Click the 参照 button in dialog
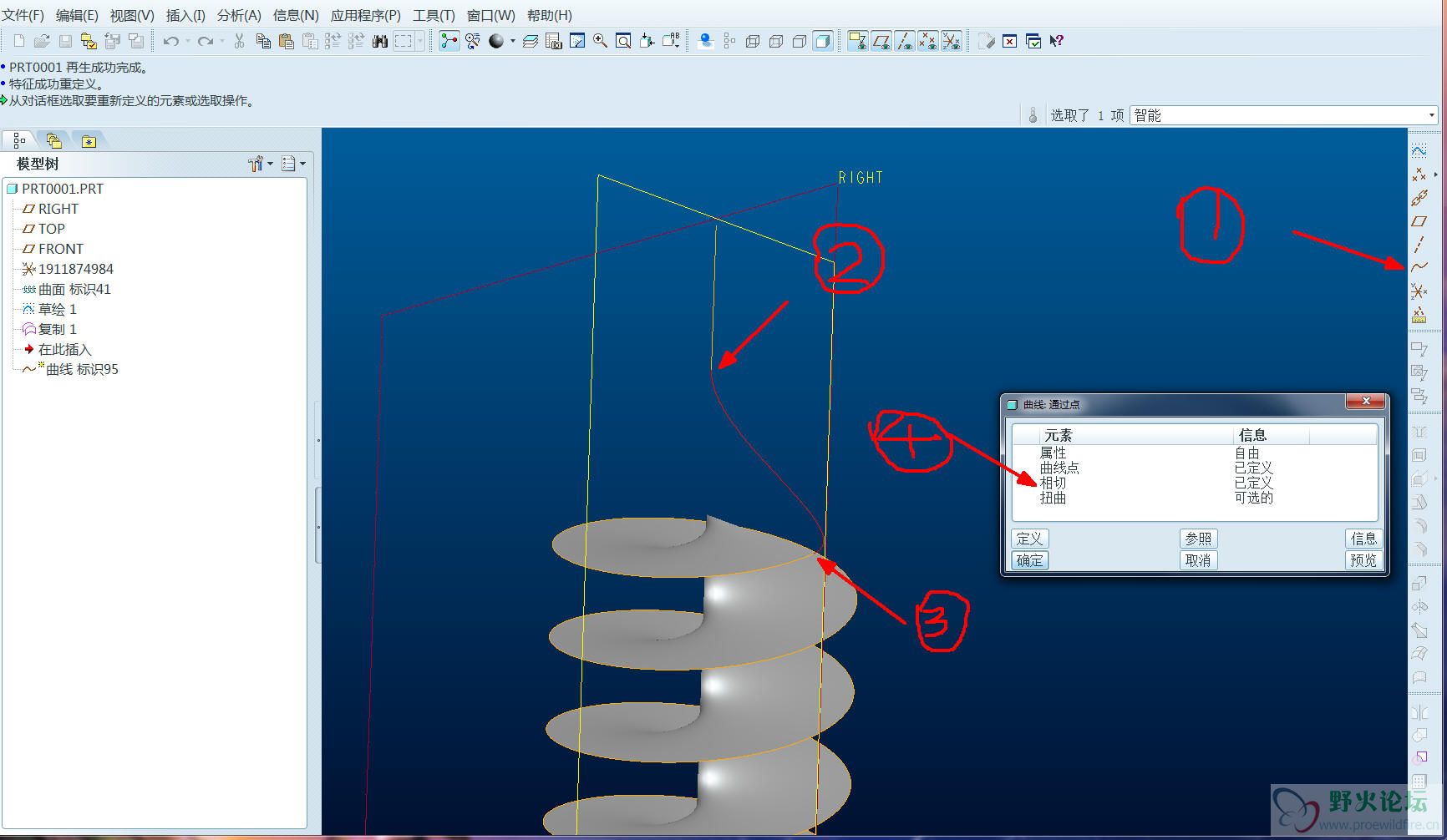This screenshot has height=840, width=1447. (x=1198, y=539)
